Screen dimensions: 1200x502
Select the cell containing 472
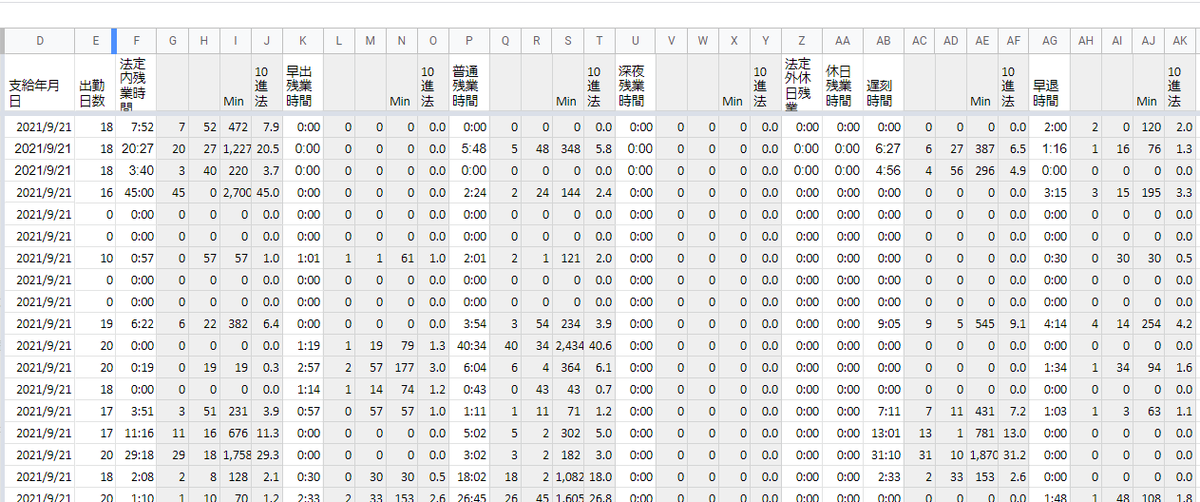coord(235,127)
